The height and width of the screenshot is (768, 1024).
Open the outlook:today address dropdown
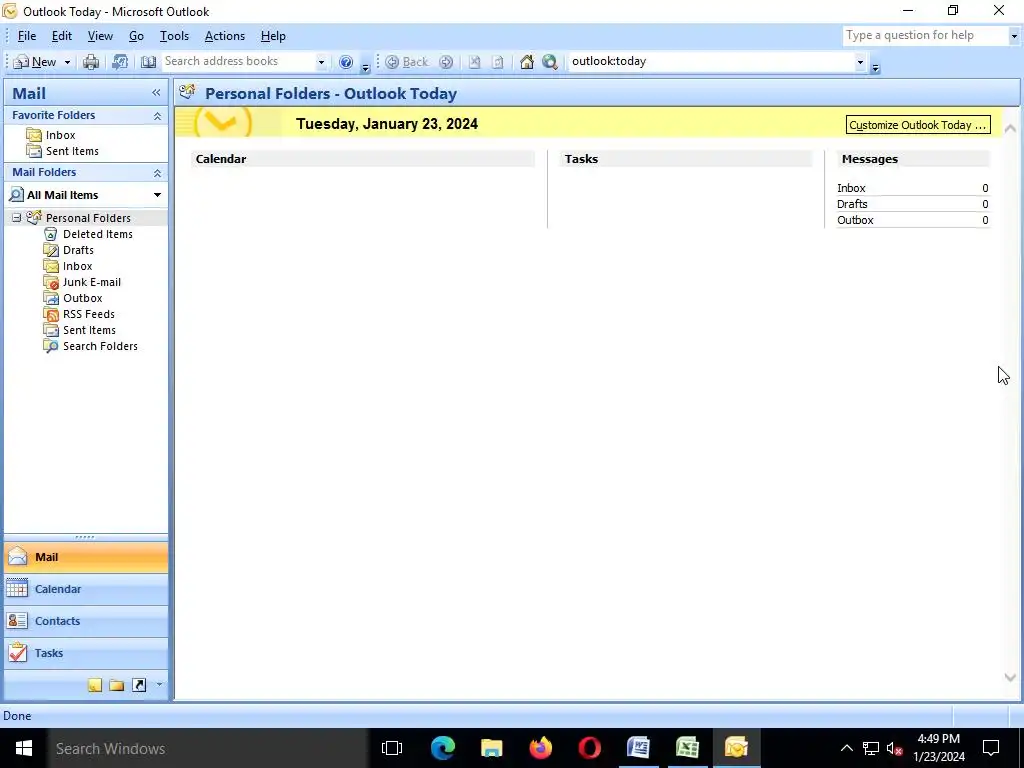860,62
